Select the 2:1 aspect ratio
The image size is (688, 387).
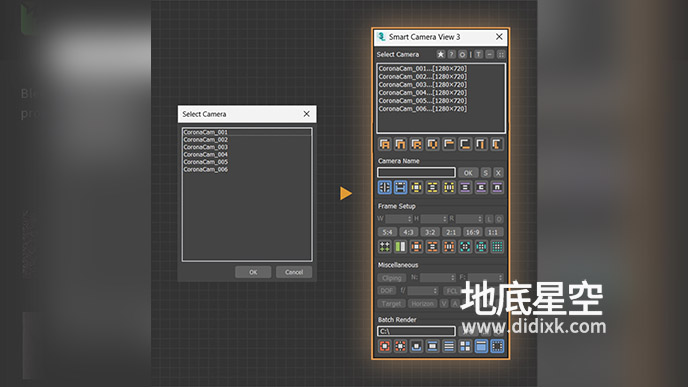[451, 232]
